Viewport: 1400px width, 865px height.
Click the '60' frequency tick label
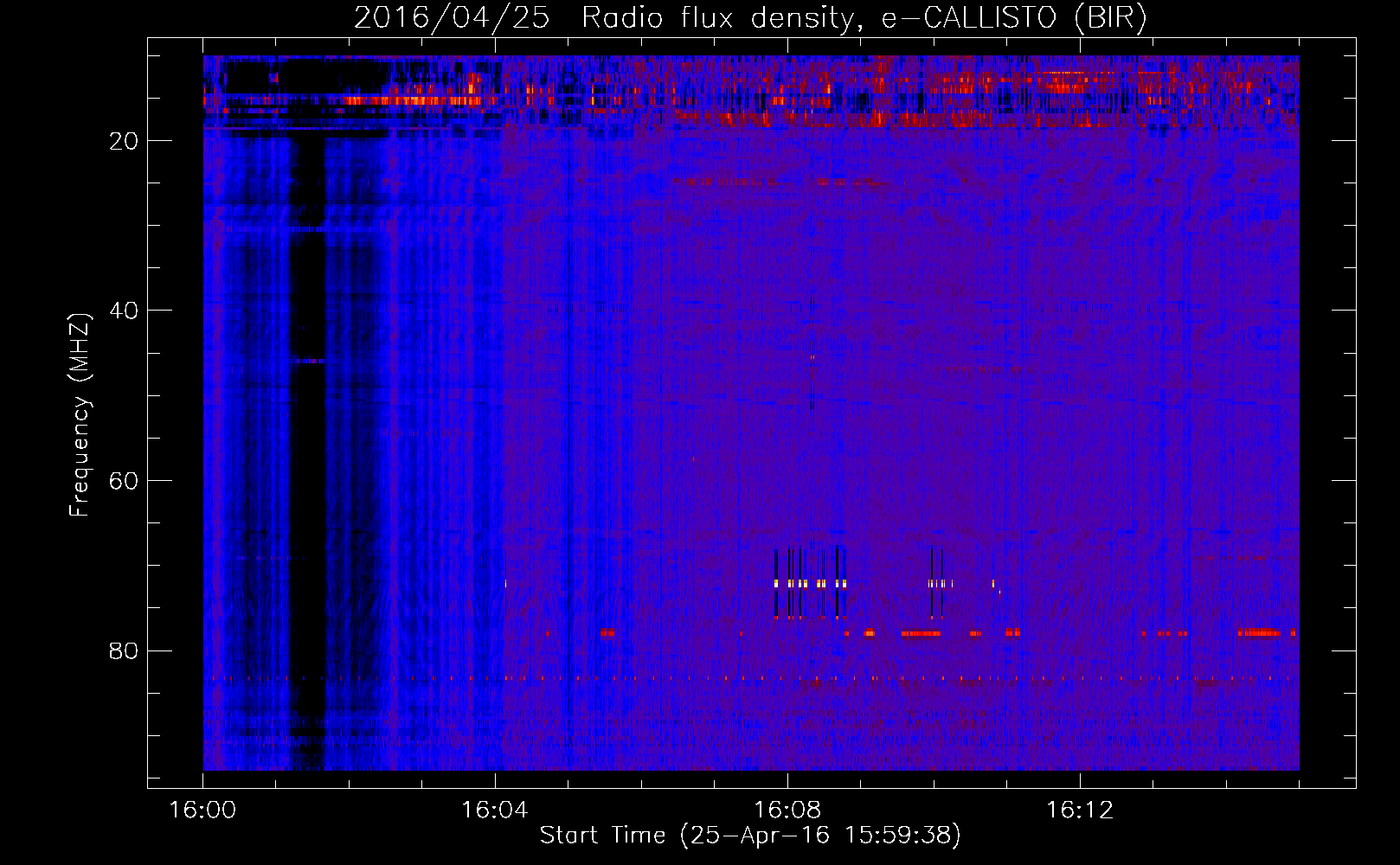[124, 481]
